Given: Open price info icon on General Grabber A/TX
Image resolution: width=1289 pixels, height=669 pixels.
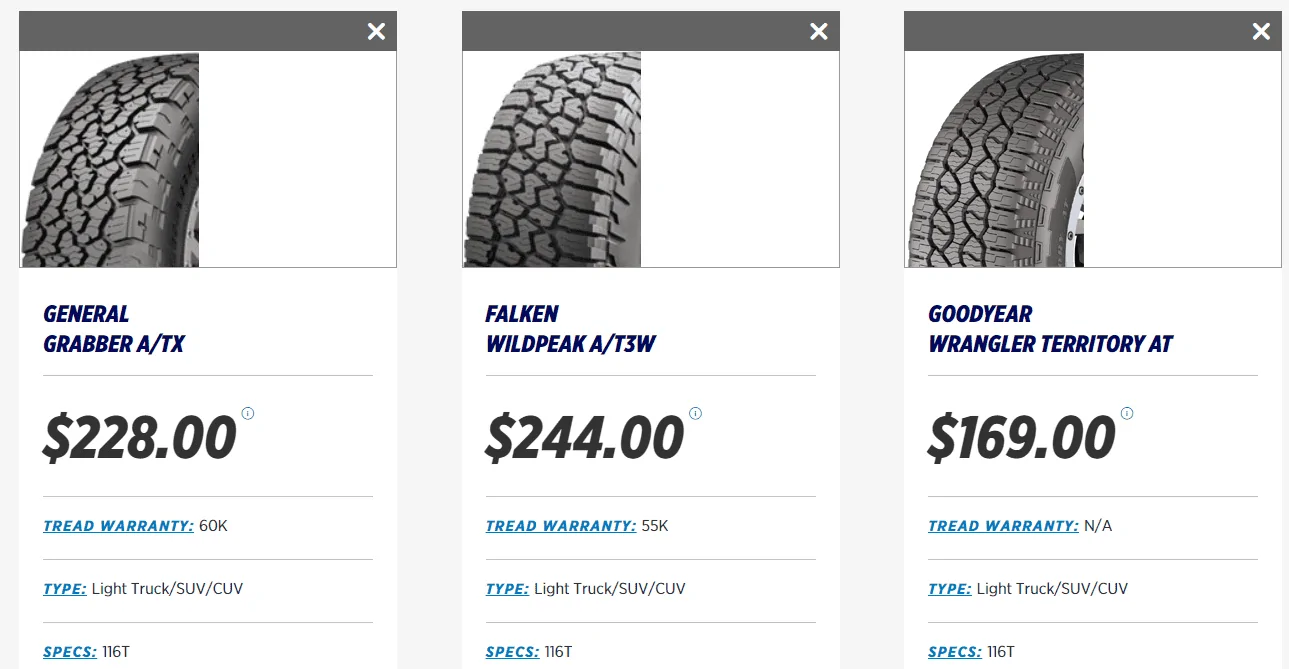Looking at the screenshot, I should [247, 413].
